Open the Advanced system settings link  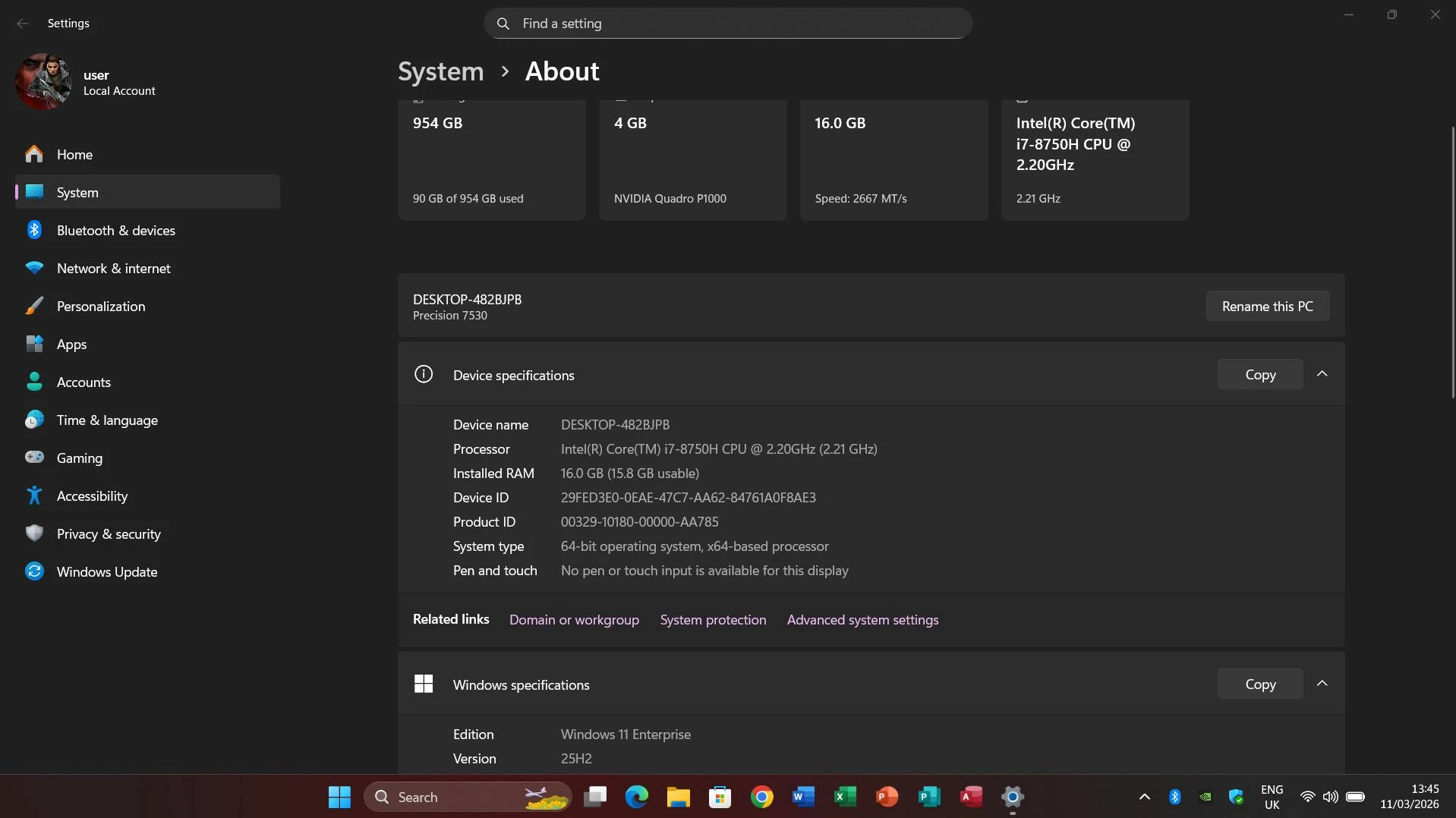point(862,620)
